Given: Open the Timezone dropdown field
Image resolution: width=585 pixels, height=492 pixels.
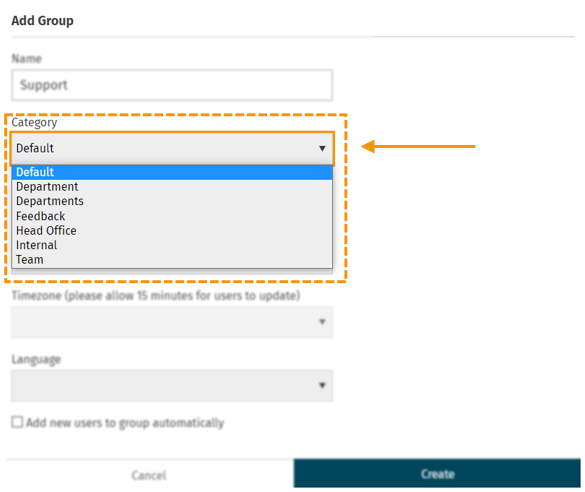Looking at the screenshot, I should point(172,322).
